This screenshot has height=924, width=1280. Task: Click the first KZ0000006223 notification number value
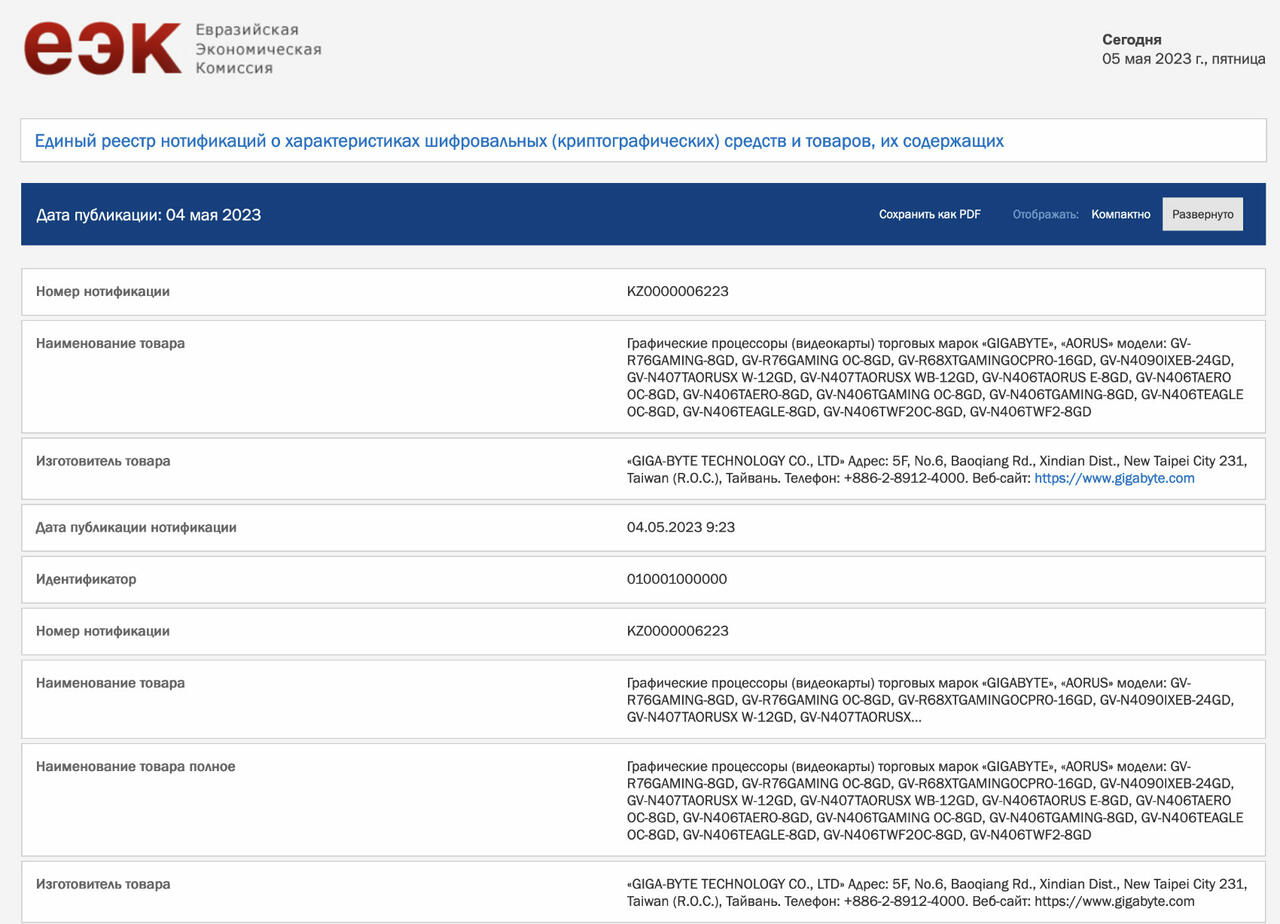click(678, 292)
